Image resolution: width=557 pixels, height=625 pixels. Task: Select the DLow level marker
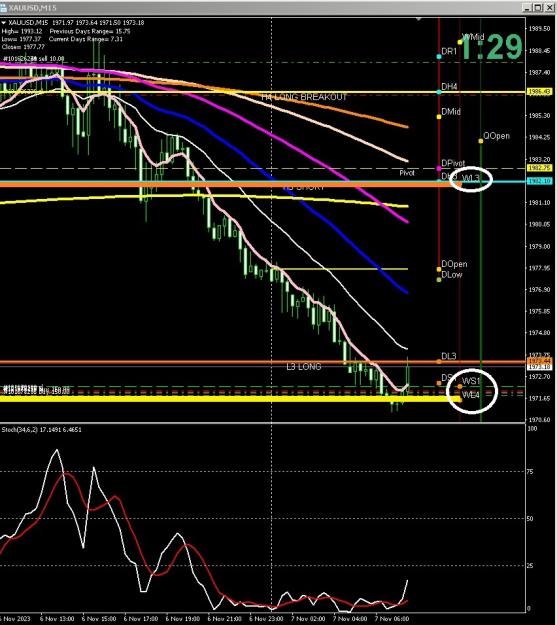[439, 279]
